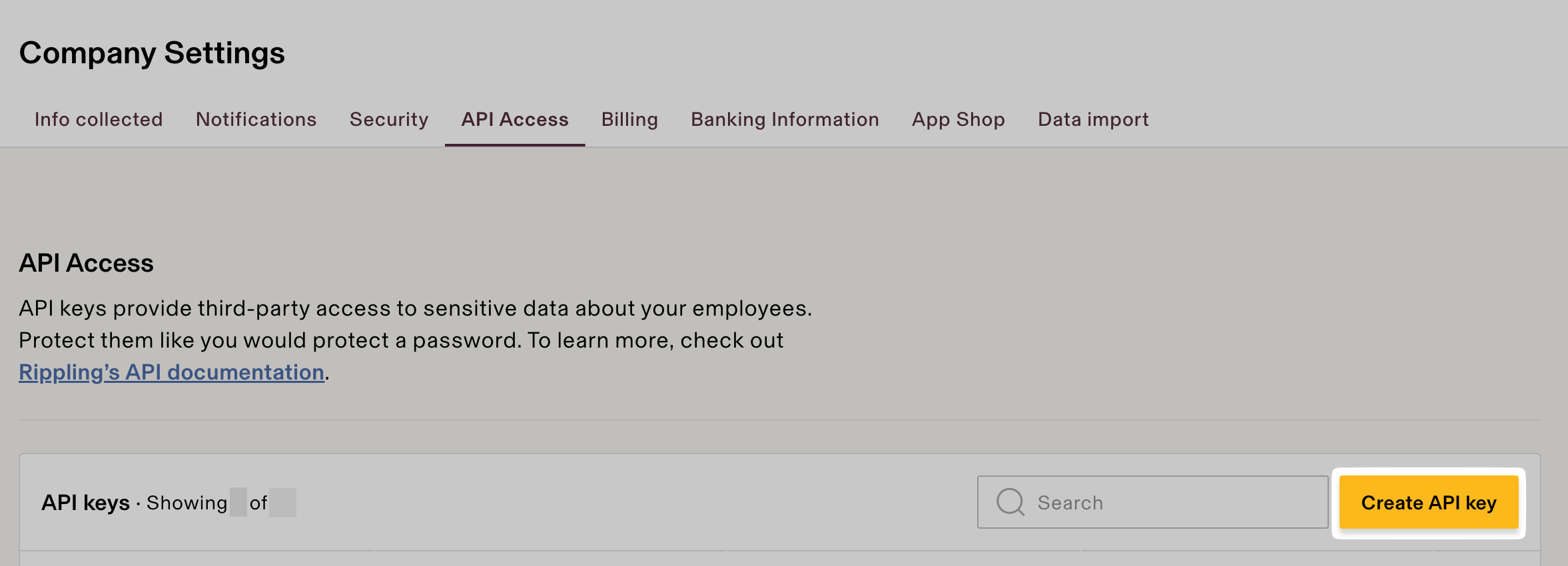Viewport: 1568px width, 566px height.
Task: Click the sentence starting 'API keys provide third-party'
Action: tap(415, 308)
